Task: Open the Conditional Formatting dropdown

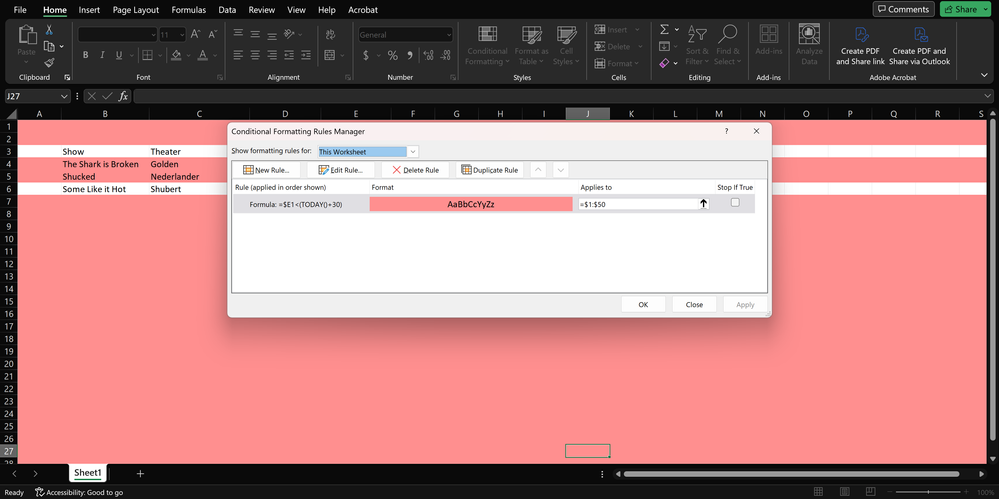Action: [x=487, y=46]
